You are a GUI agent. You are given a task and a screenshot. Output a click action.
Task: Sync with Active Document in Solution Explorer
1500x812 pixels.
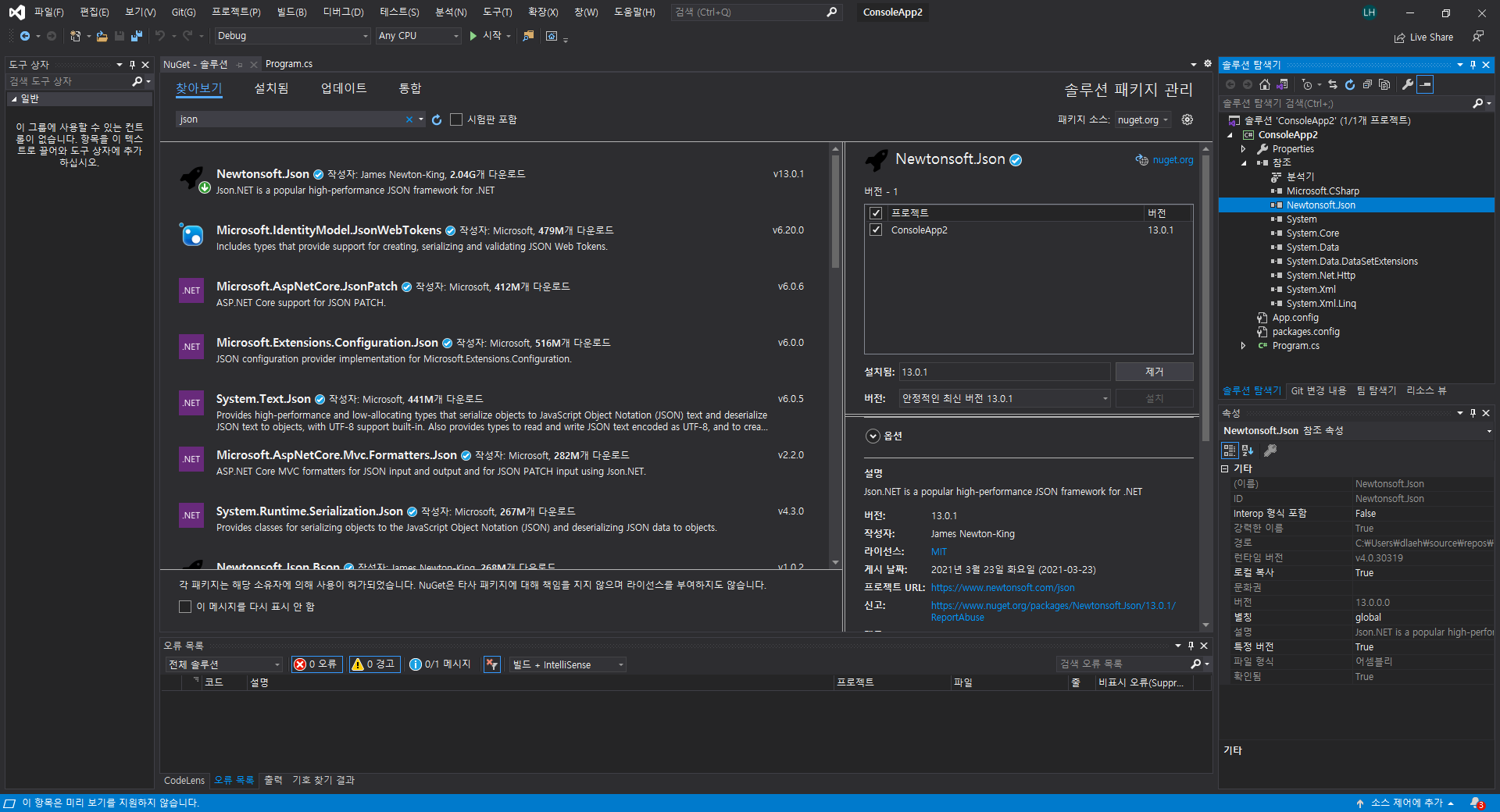[1333, 84]
